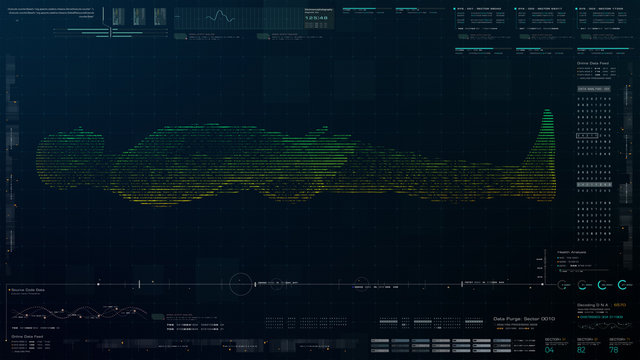Screen dimensions: 640x360
Task: Click the green tag icon beside Source Code waveform
Action: coord(158,317)
